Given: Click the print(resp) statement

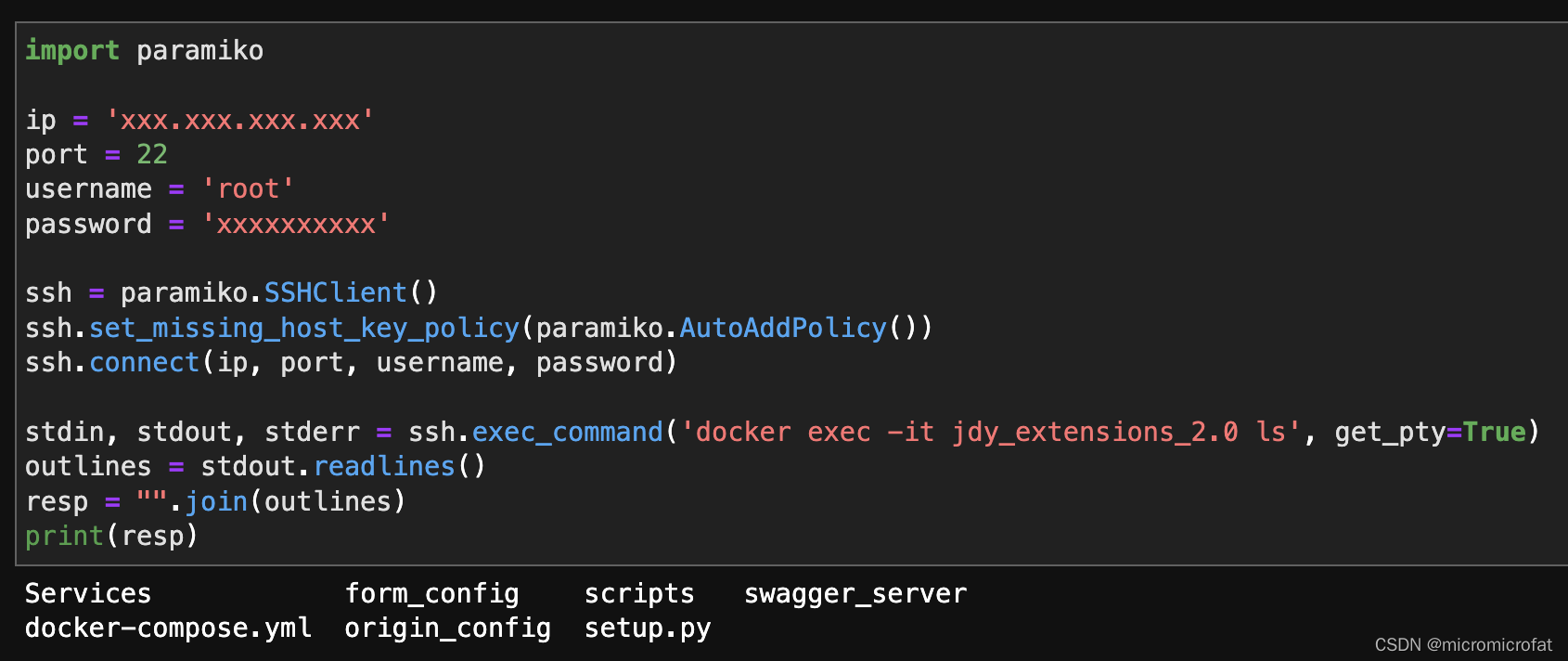Looking at the screenshot, I should [111, 537].
